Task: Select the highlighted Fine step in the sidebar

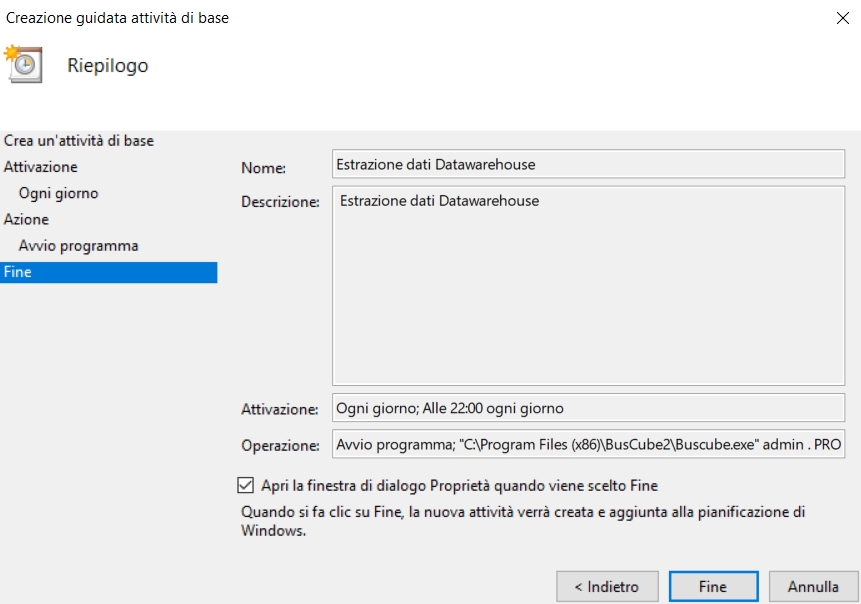Action: tap(108, 272)
